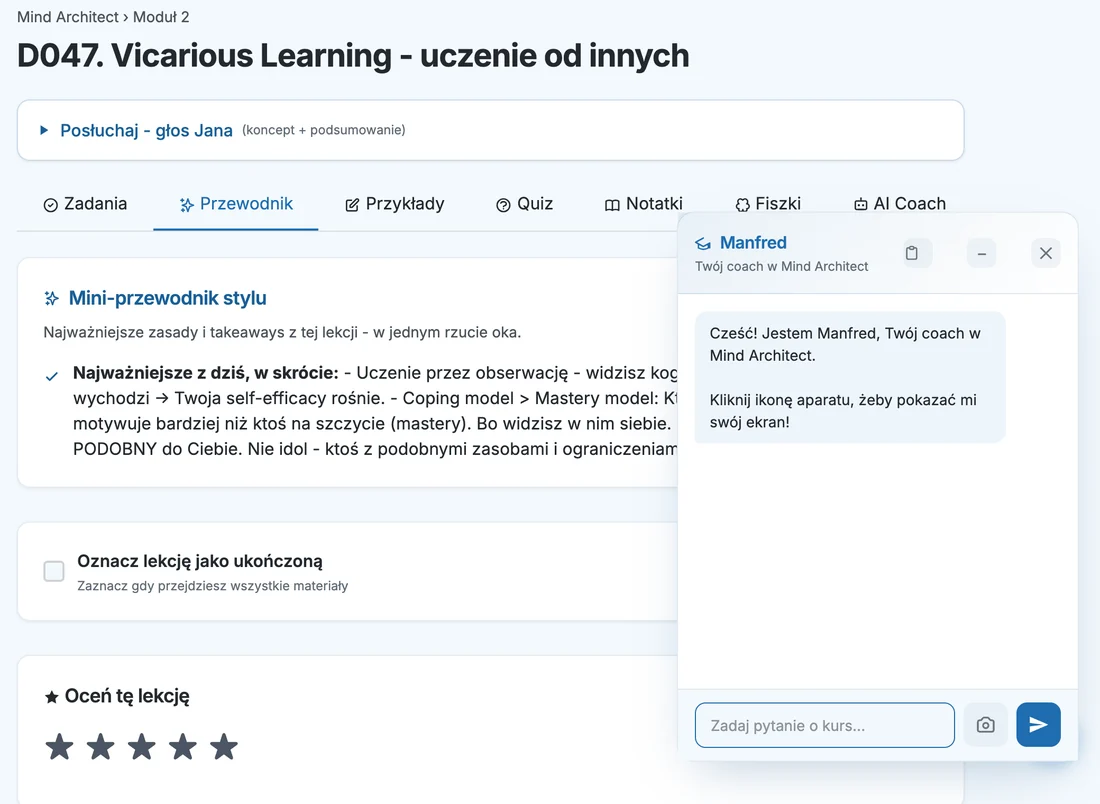Screen dimensions: 1100x804
Task: Focus the Zadaj pytanie o kurs input
Action: [x=824, y=725]
